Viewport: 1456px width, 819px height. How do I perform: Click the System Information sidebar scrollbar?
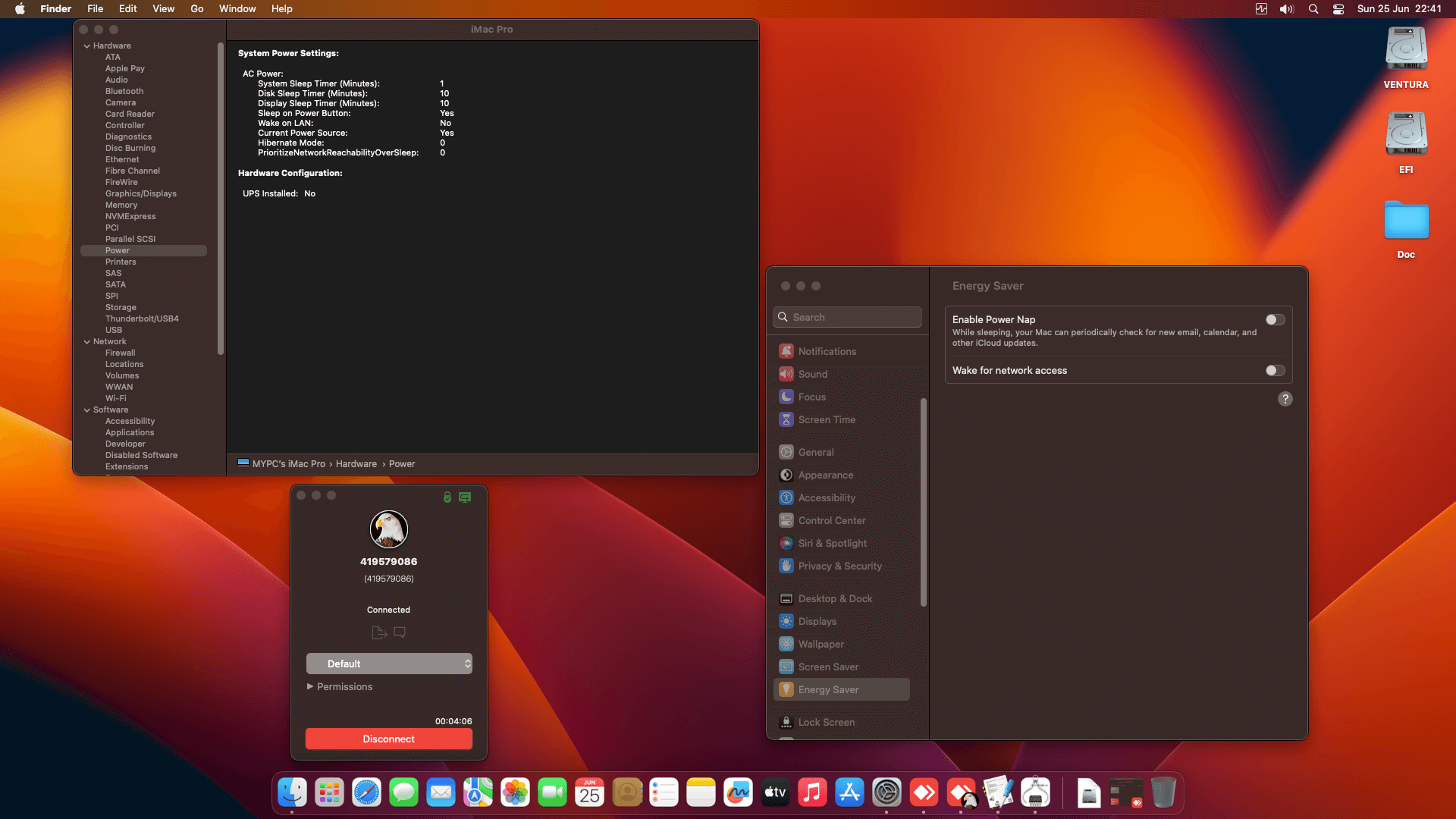coord(221,199)
